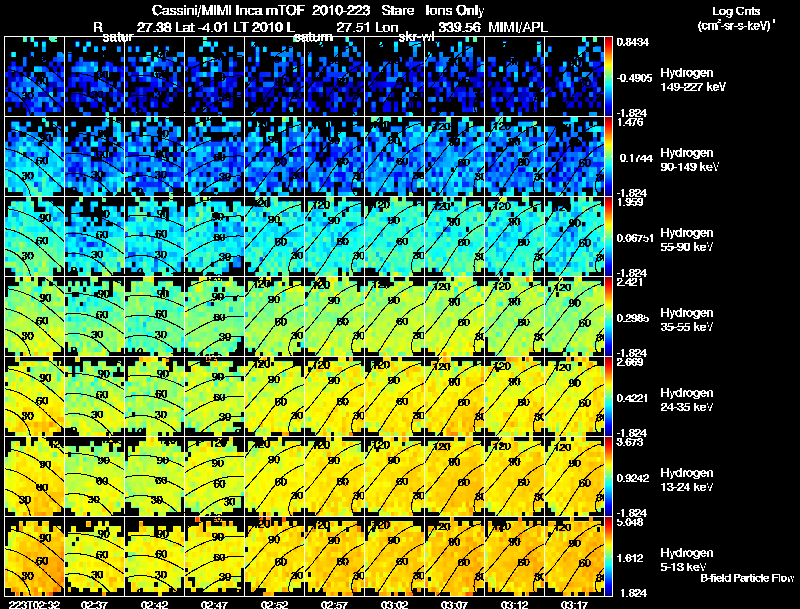The width and height of the screenshot is (800, 609).
Task: Click the color bar beside Hydrogen 35-55 keV
Action: pyautogui.click(x=608, y=317)
